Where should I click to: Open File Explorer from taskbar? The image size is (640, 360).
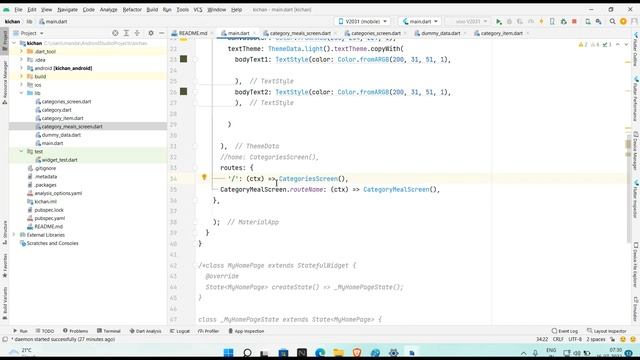[x=338, y=353]
